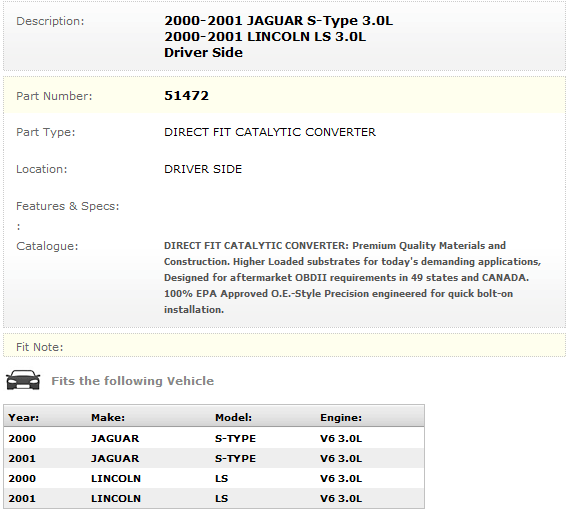Click V6 3.0L in the 2001 JAGUAR row

pyautogui.click(x=341, y=458)
